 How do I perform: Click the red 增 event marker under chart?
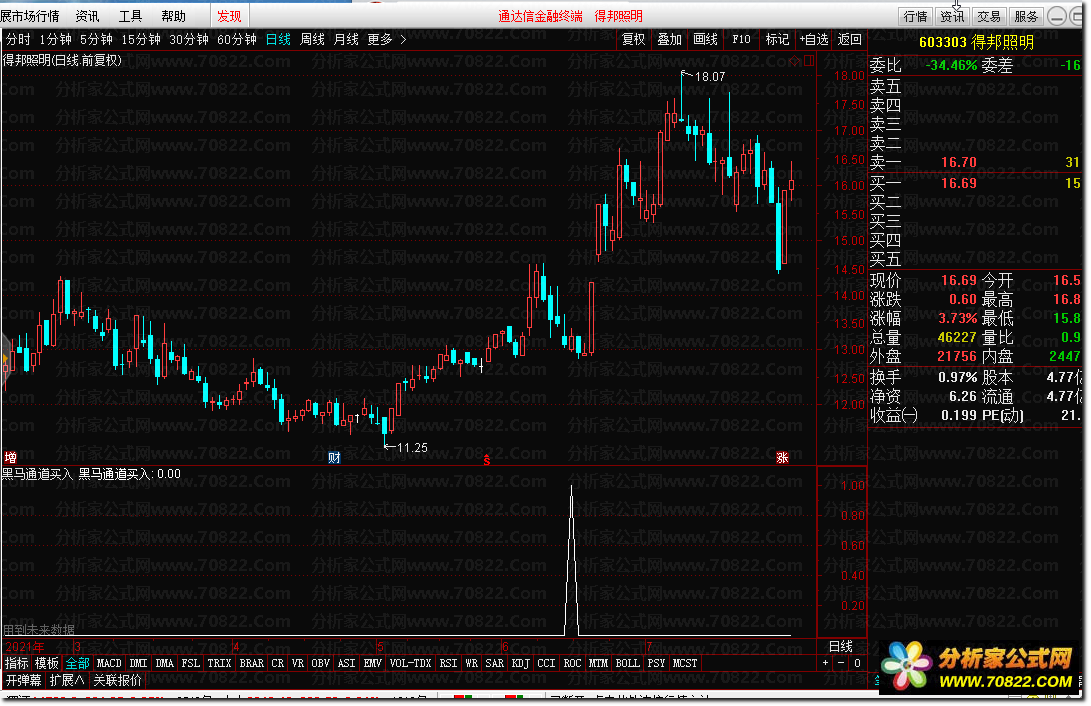click(10, 457)
